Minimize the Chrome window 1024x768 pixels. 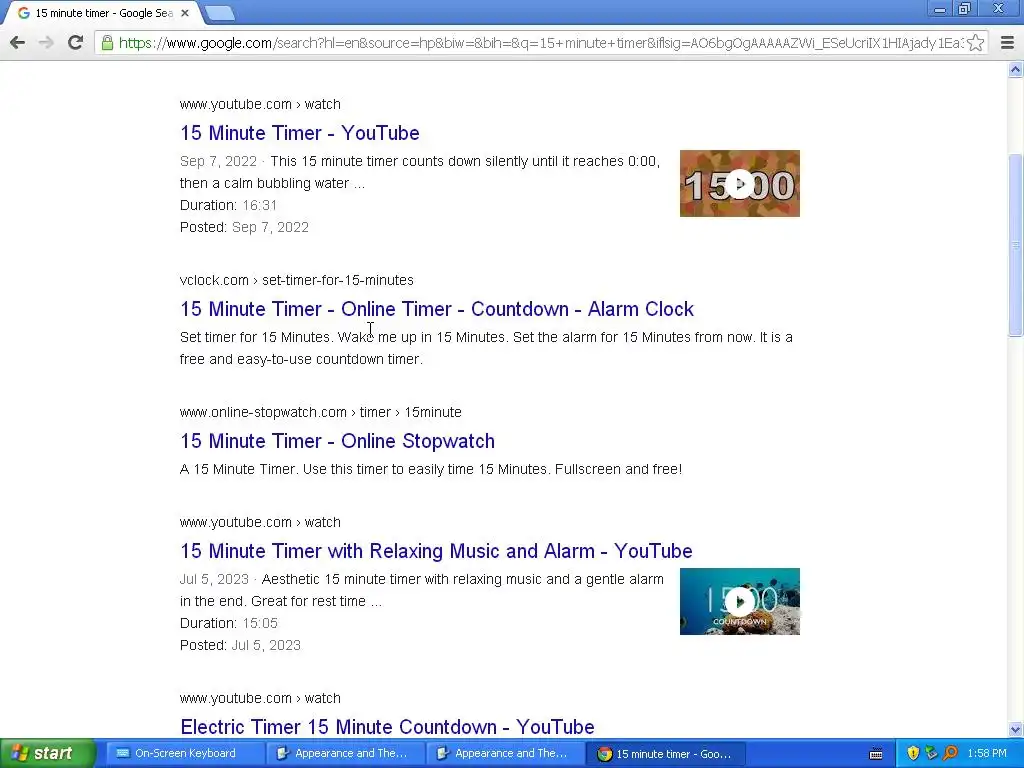(x=939, y=10)
